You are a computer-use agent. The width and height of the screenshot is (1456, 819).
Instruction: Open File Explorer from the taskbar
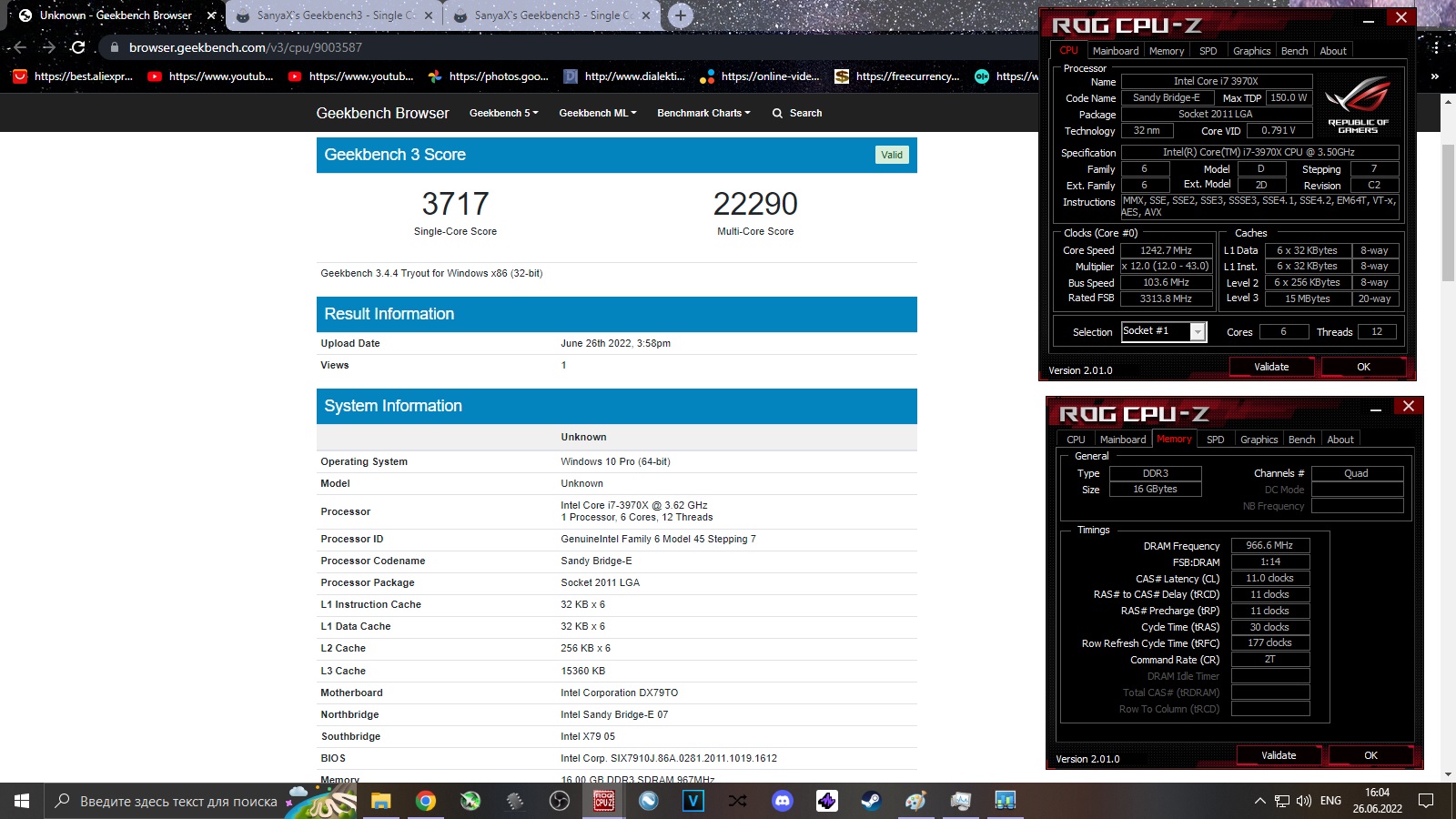(x=380, y=801)
